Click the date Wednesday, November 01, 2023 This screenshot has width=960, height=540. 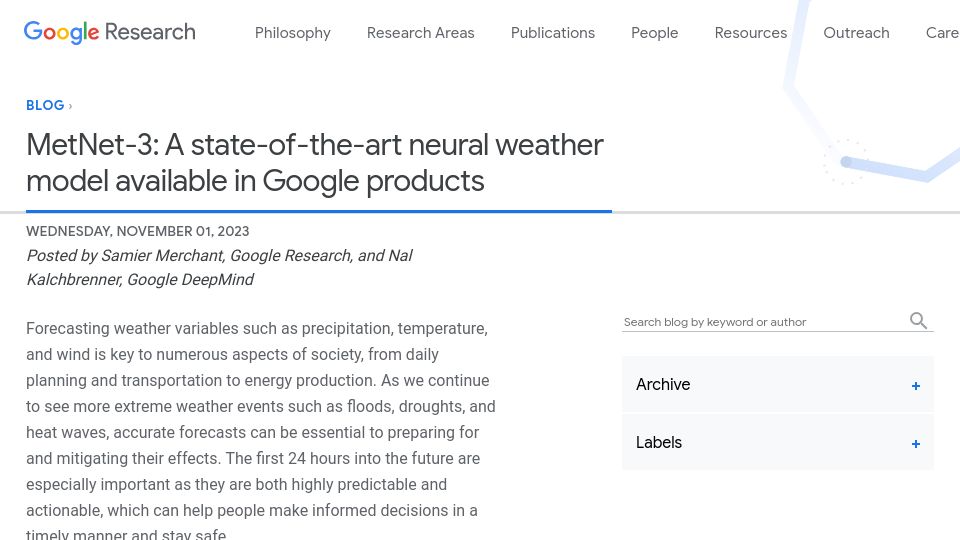[x=138, y=231]
